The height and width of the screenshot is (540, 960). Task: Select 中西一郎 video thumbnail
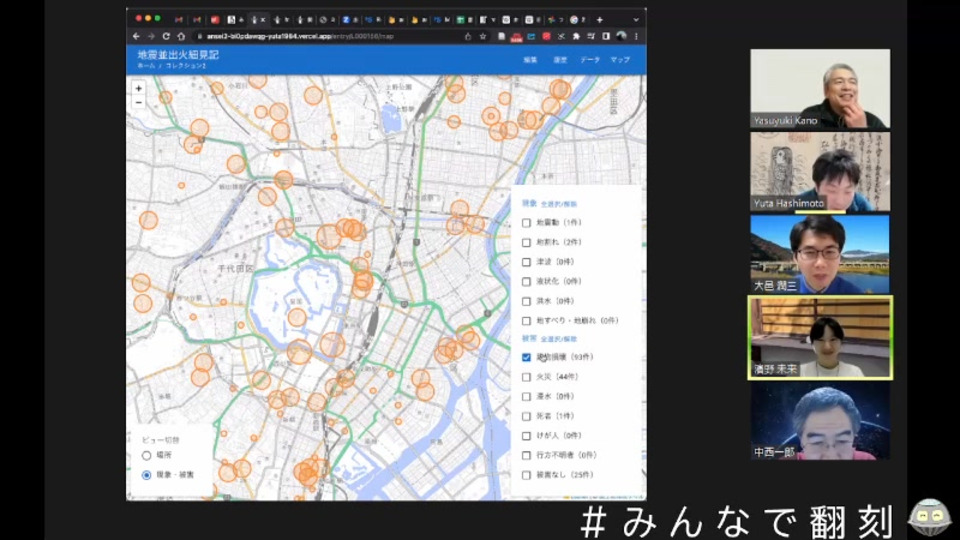pyautogui.click(x=820, y=421)
